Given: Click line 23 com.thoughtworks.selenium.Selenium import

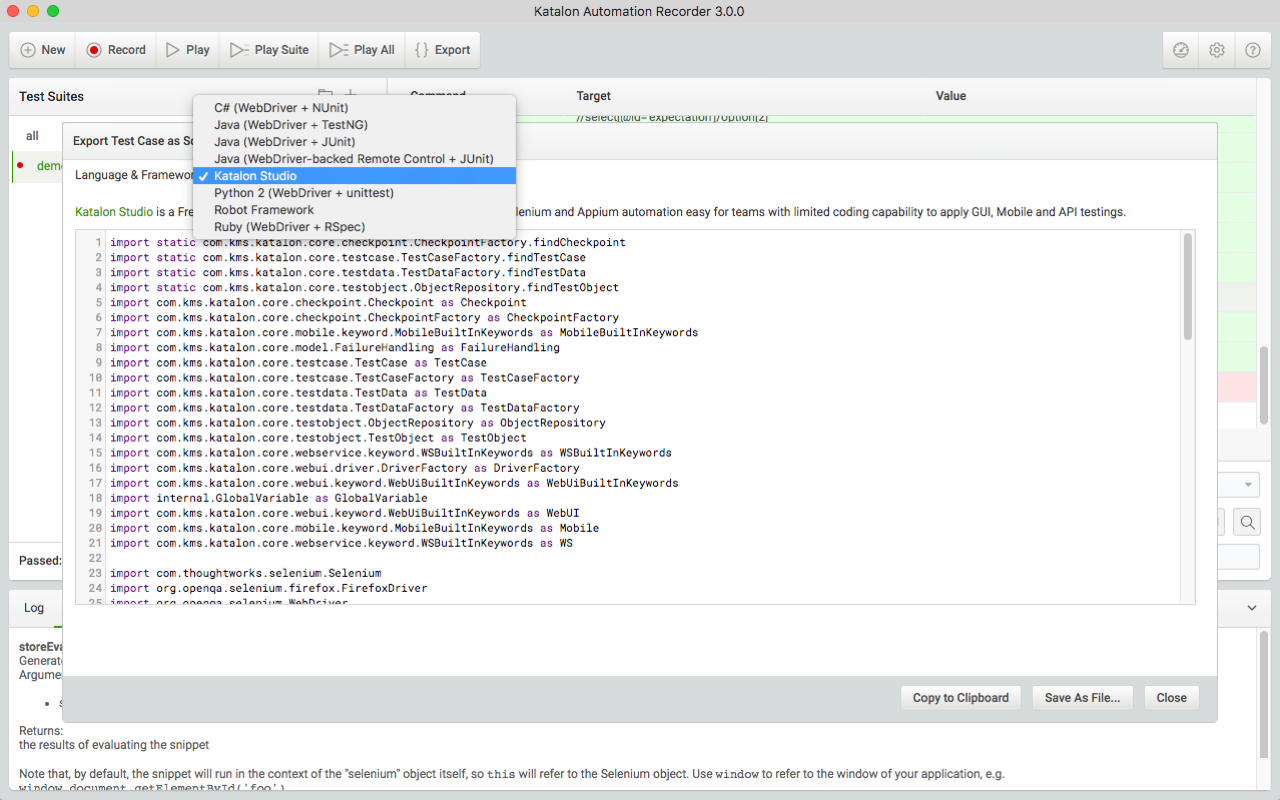Looking at the screenshot, I should [246, 574].
